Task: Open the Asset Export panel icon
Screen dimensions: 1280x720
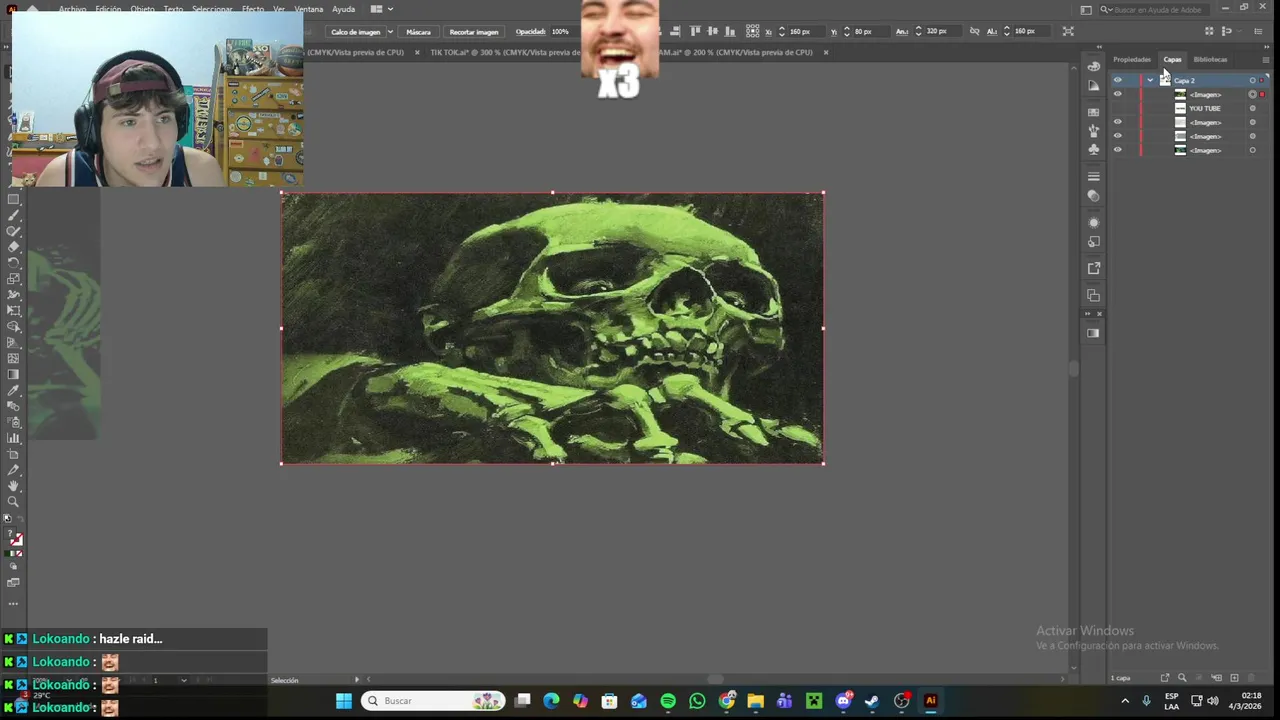Action: [x=1093, y=268]
